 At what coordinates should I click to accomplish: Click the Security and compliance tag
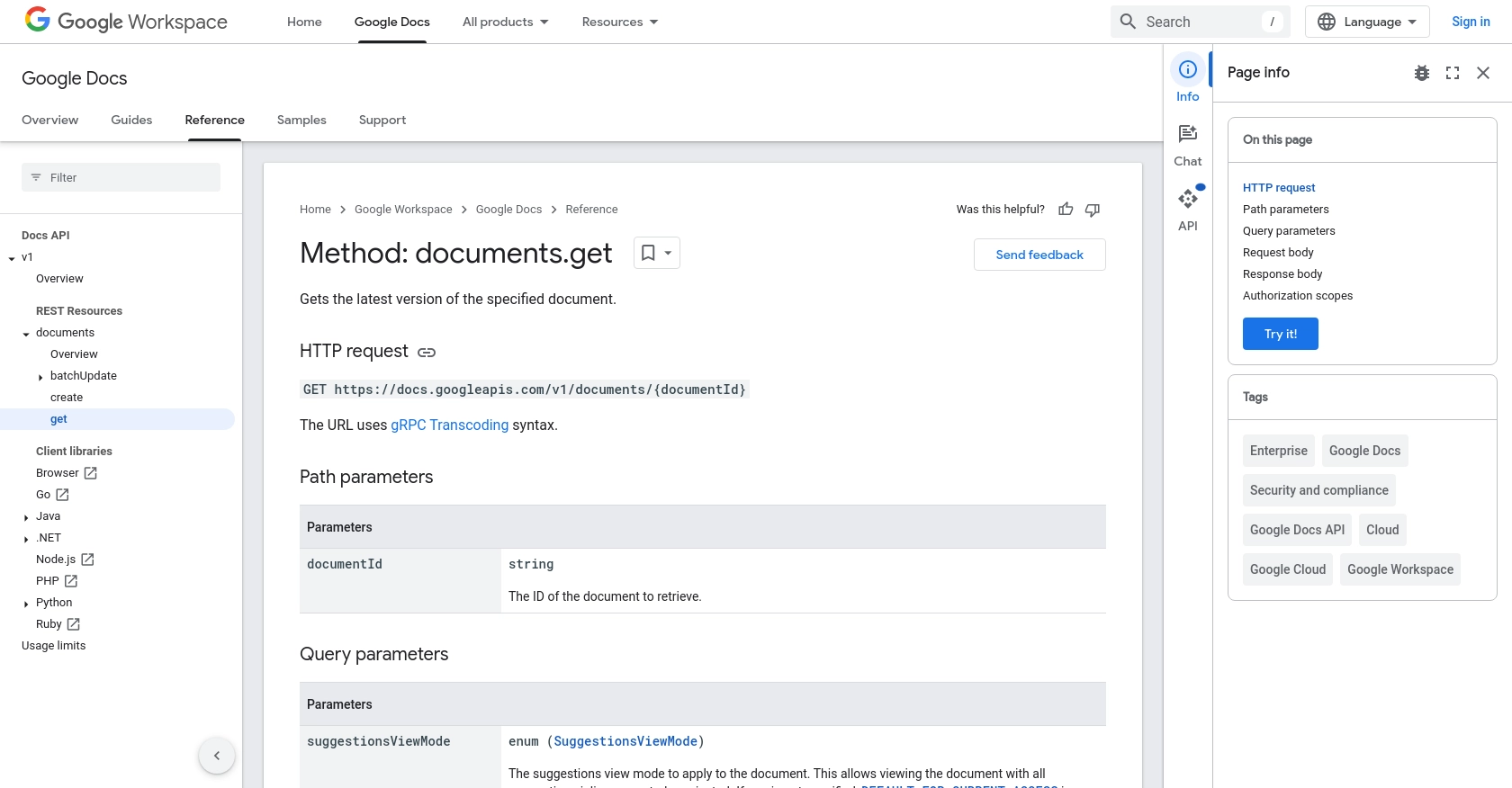tap(1319, 490)
